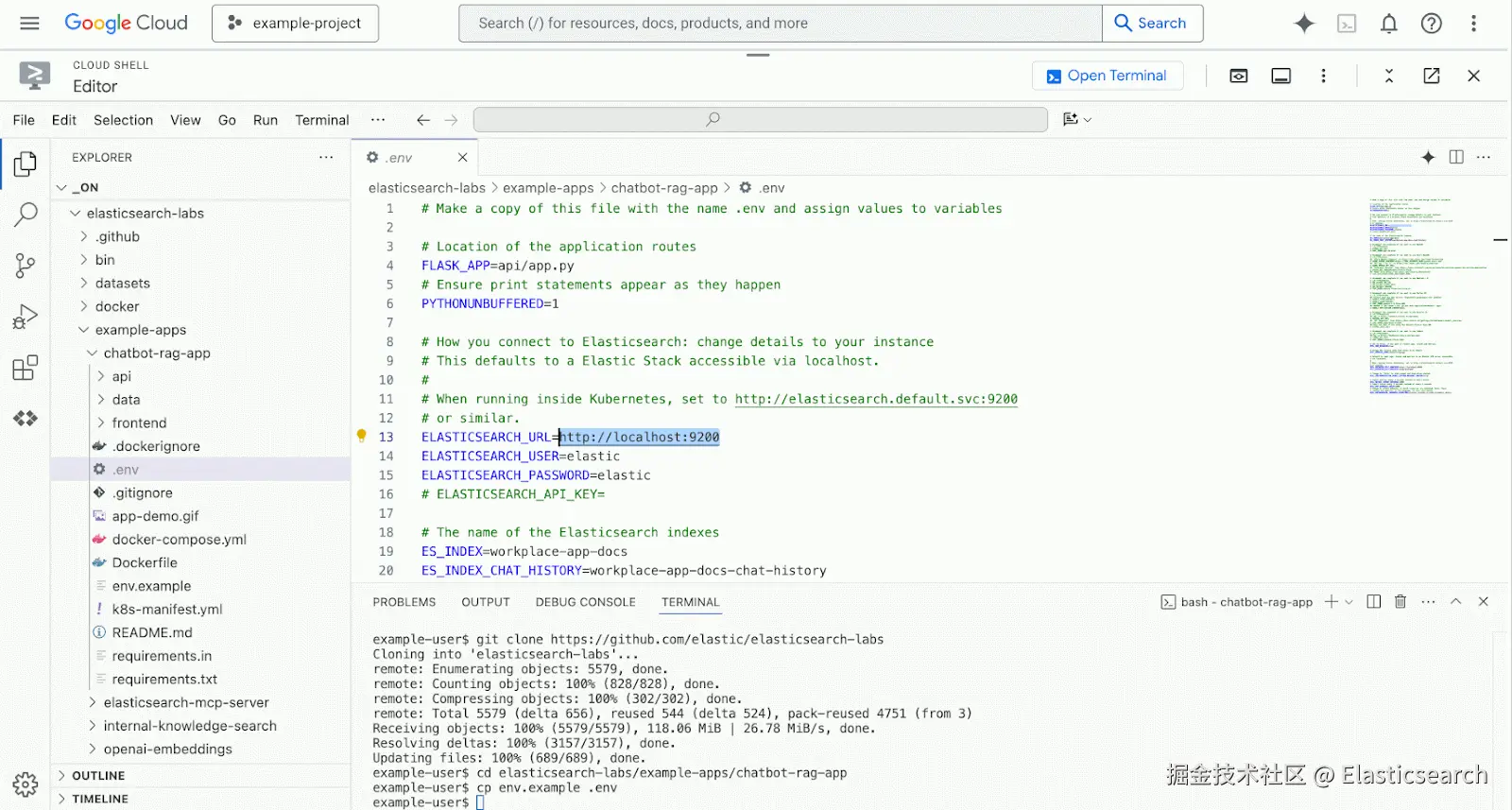Collapse the Cloud Shell panel
This screenshot has width=1512, height=810.
1389,76
